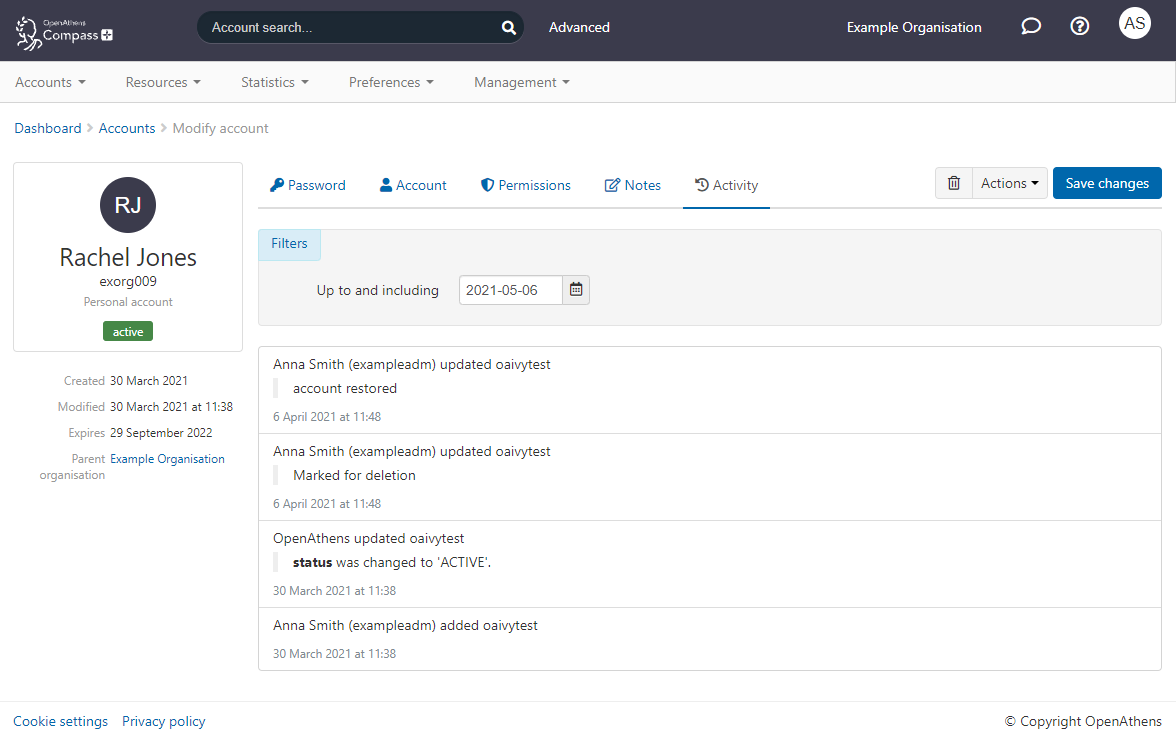Click the pencil icon on Notes tab
Viewport: 1176px width, 743px height.
click(611, 184)
